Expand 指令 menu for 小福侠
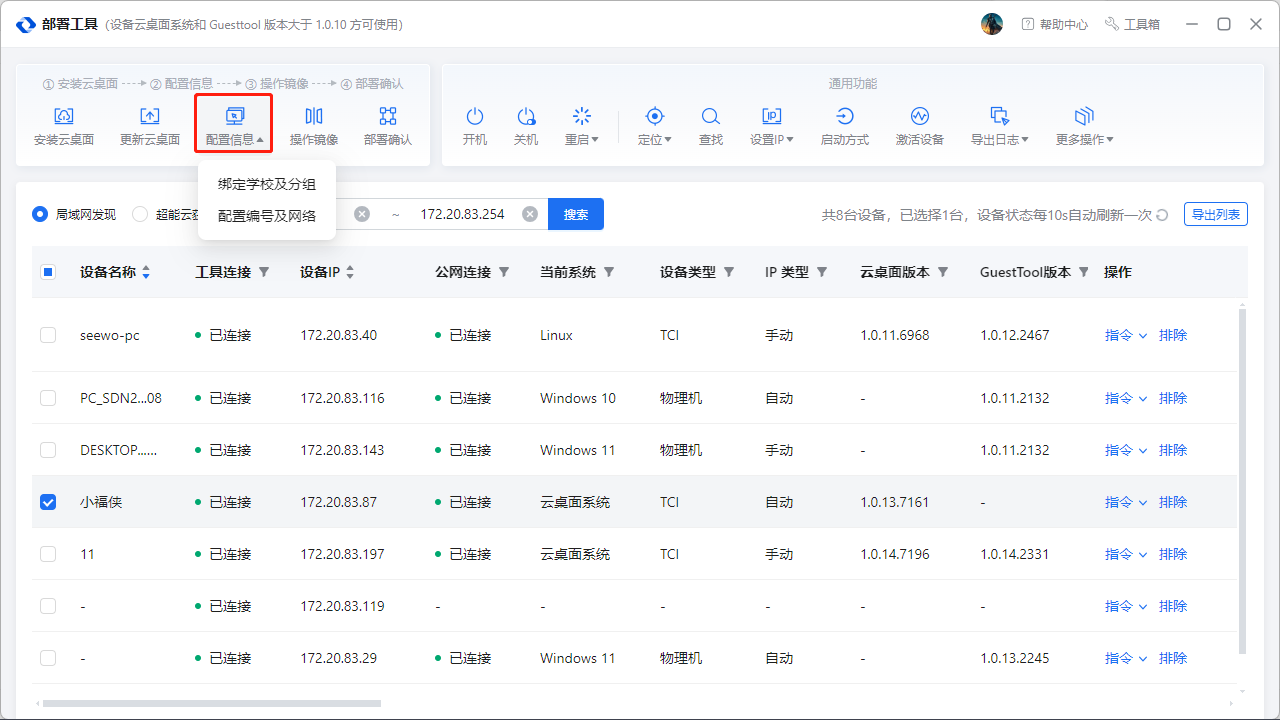The width and height of the screenshot is (1280, 720). coord(1126,502)
